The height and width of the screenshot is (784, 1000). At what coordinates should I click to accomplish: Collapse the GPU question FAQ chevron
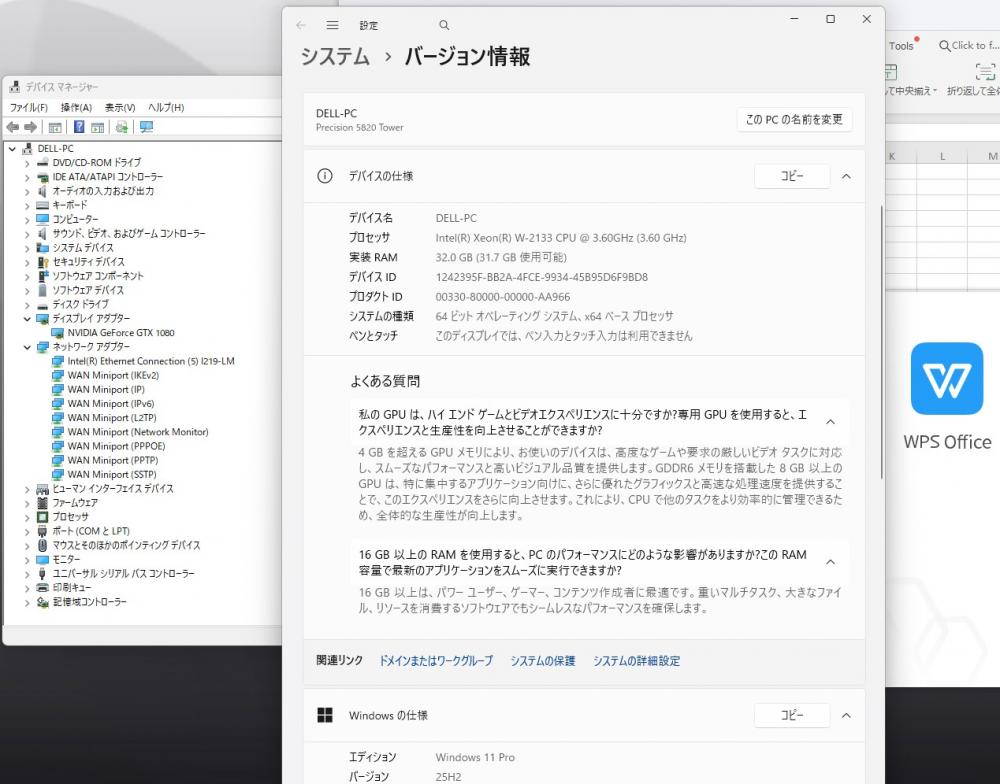830,422
